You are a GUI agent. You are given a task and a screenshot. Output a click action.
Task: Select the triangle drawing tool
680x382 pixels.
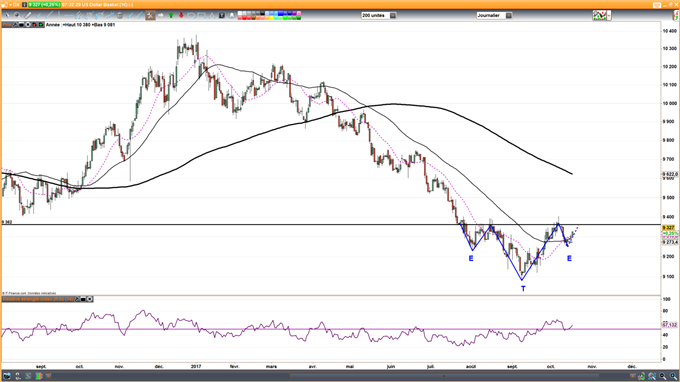pos(212,15)
